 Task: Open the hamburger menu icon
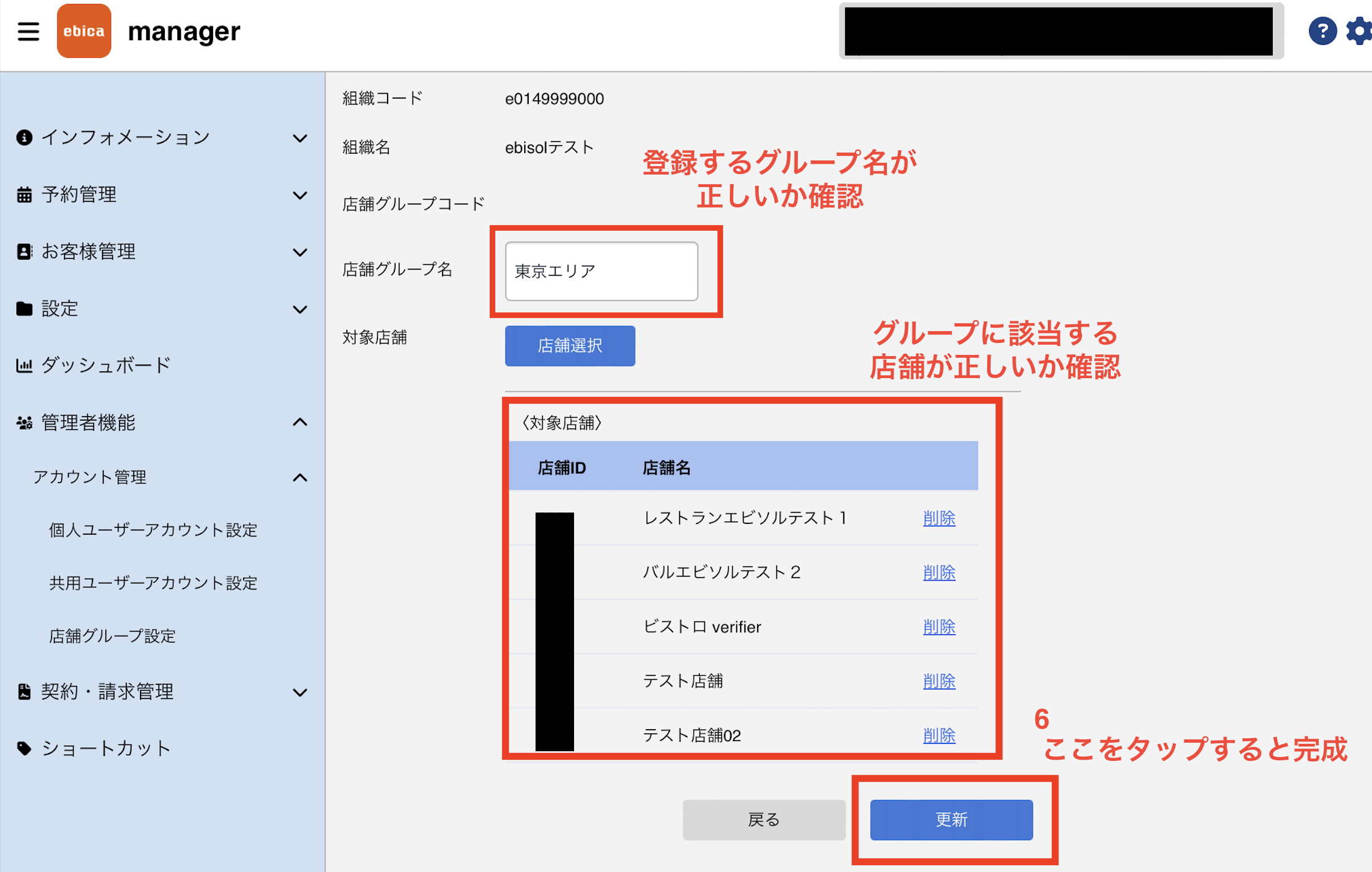[28, 31]
